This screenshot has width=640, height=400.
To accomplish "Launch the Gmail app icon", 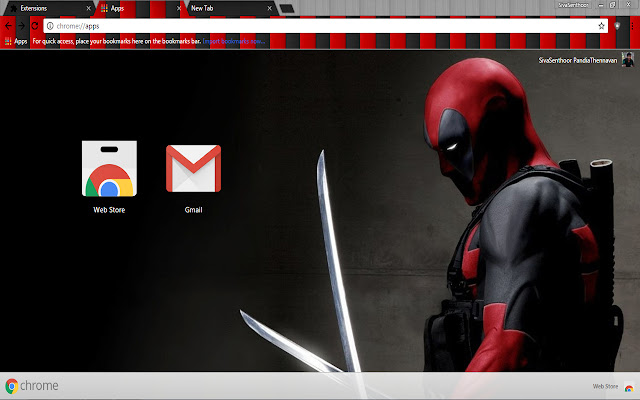I will click(x=193, y=168).
